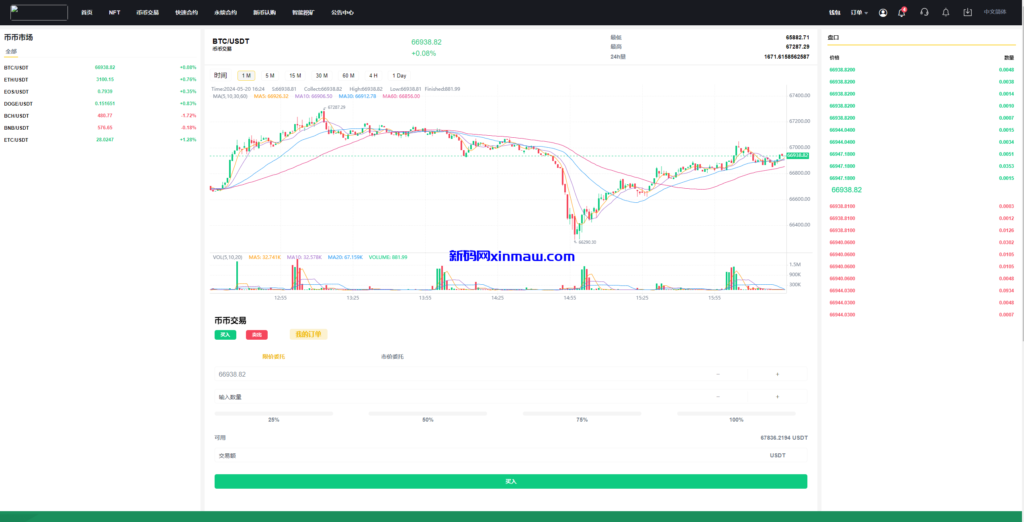1024x522 pixels.
Task: Open the 中文简体 language selector
Action: point(995,12)
